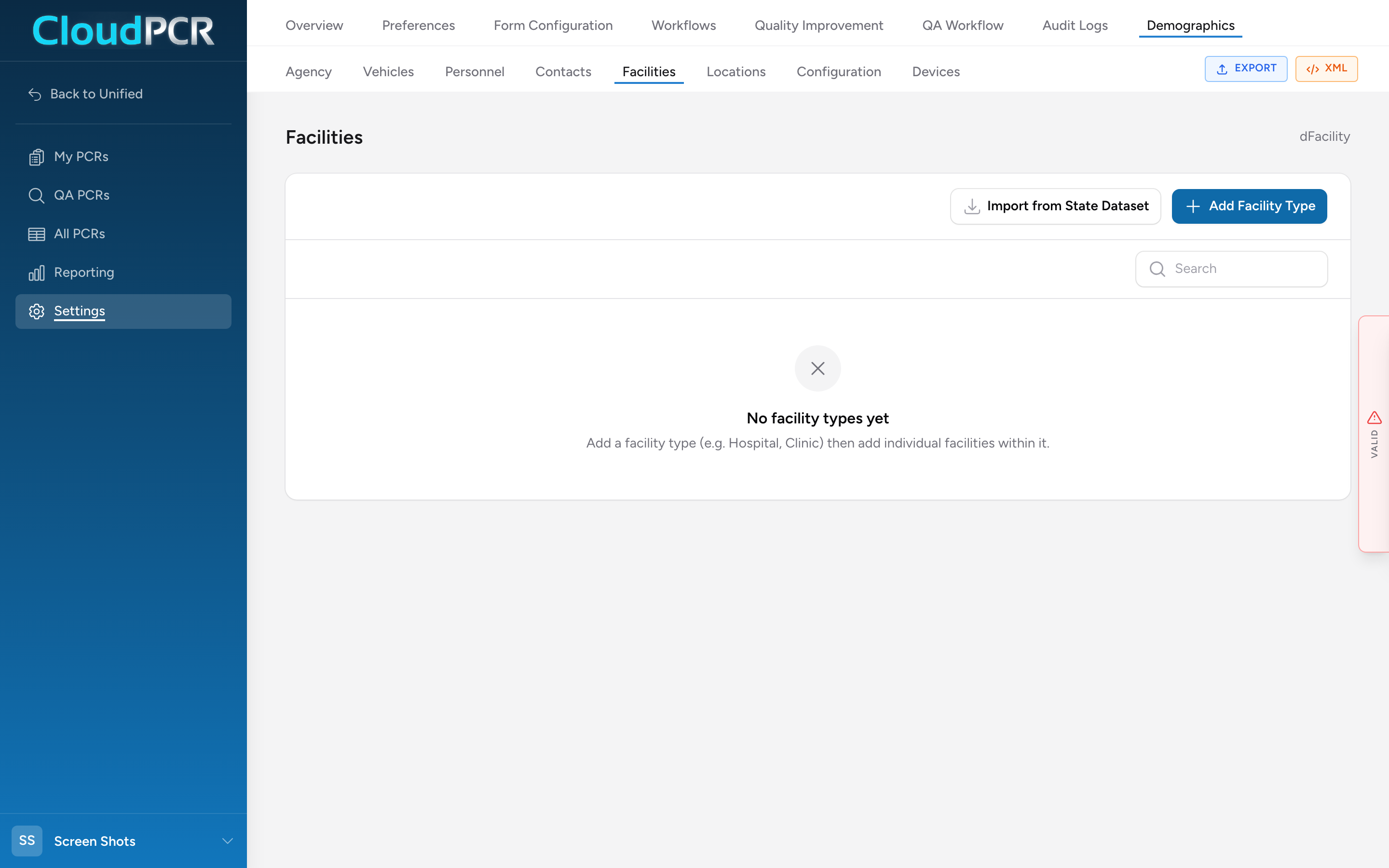1389x868 pixels.
Task: Select the Facilities sub-tab
Action: click(x=649, y=72)
